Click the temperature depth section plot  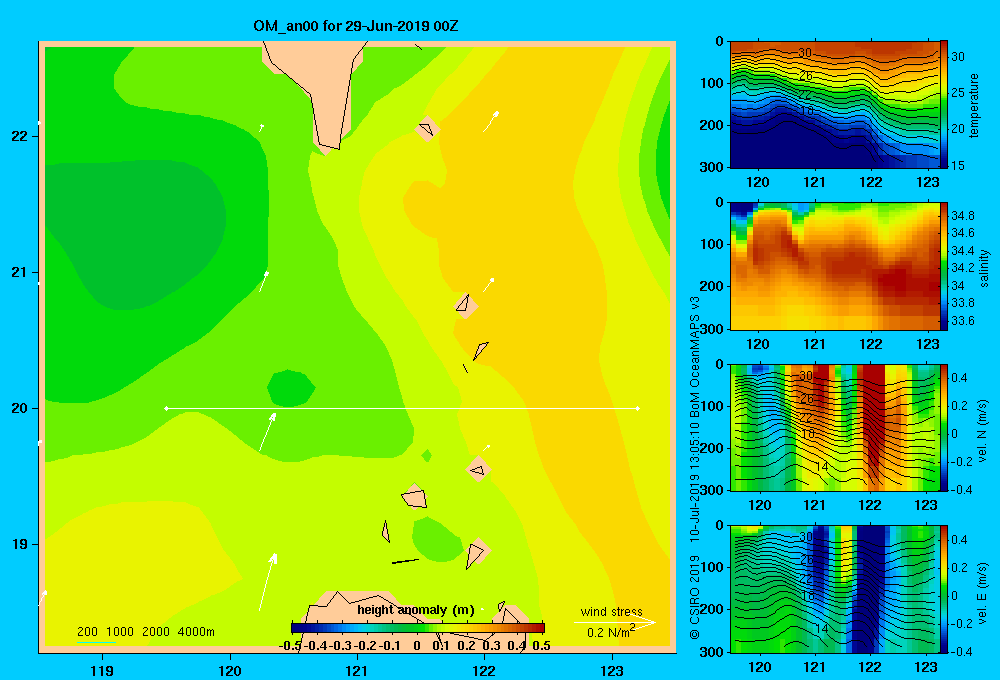pos(835,105)
